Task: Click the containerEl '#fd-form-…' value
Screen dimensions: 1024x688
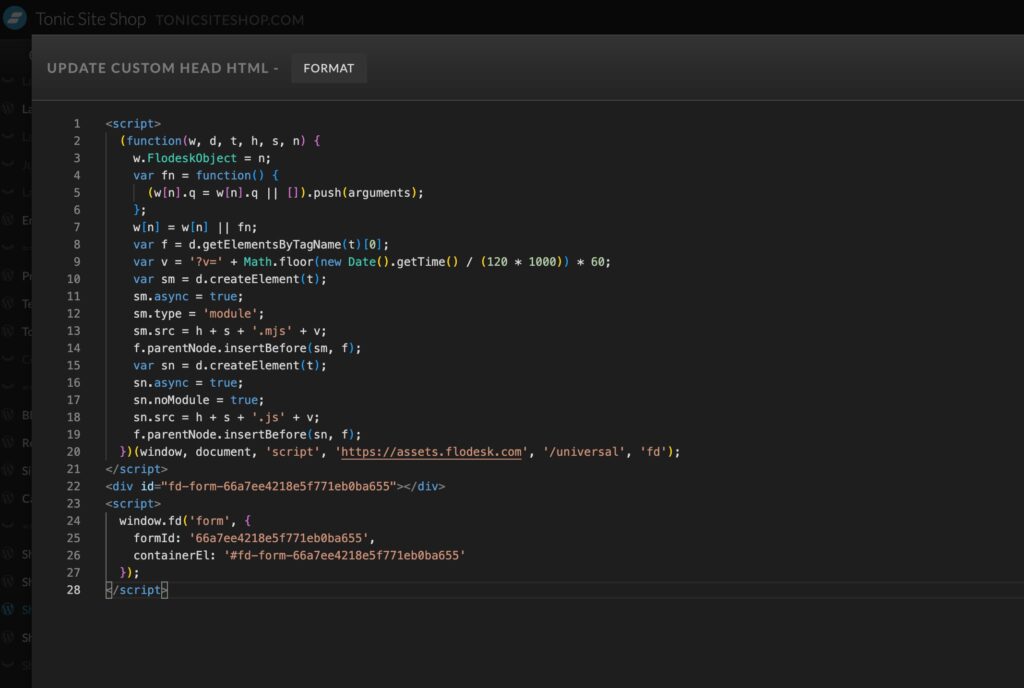Action: 344,555
